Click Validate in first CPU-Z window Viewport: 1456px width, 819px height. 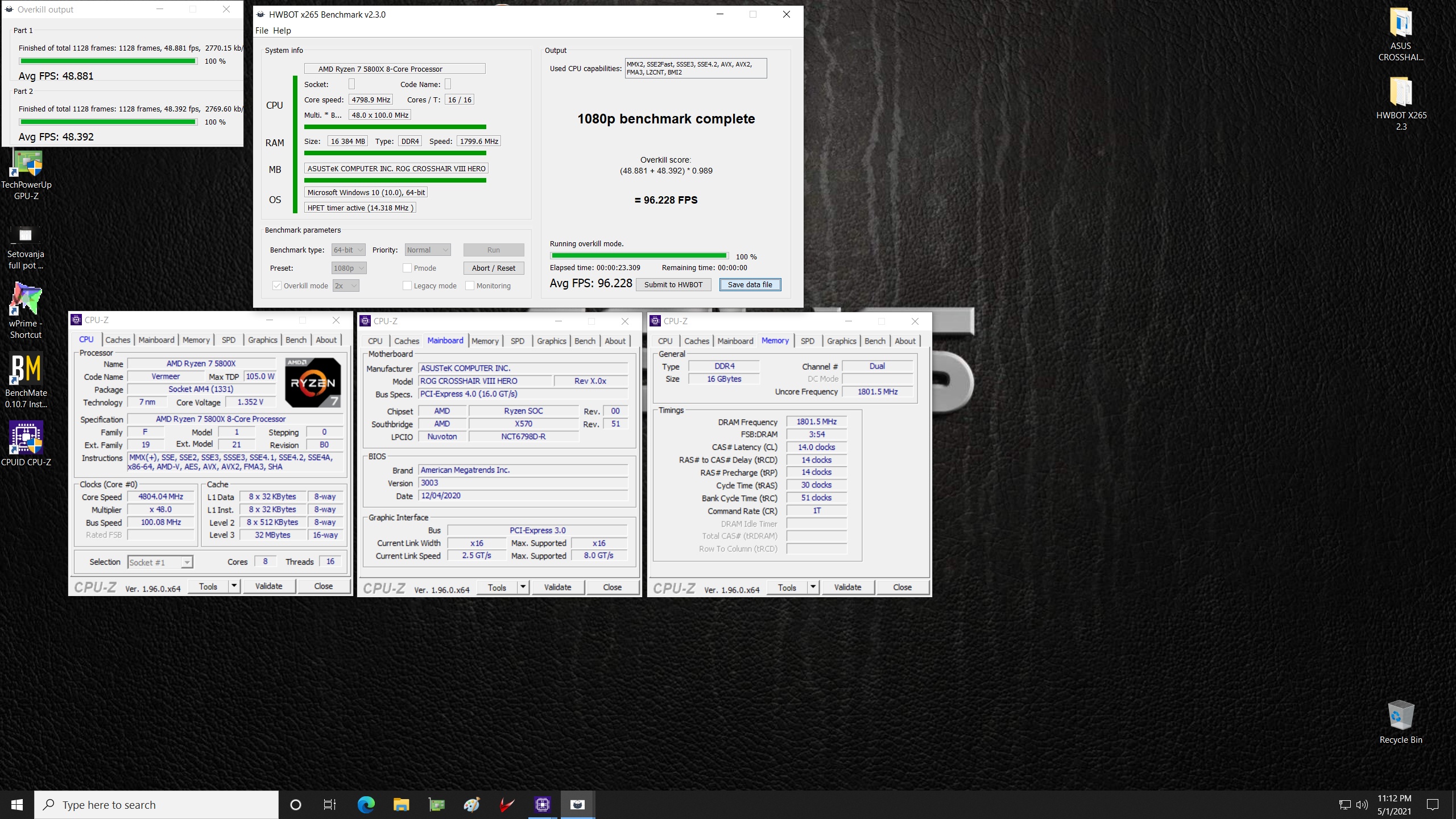coord(268,586)
